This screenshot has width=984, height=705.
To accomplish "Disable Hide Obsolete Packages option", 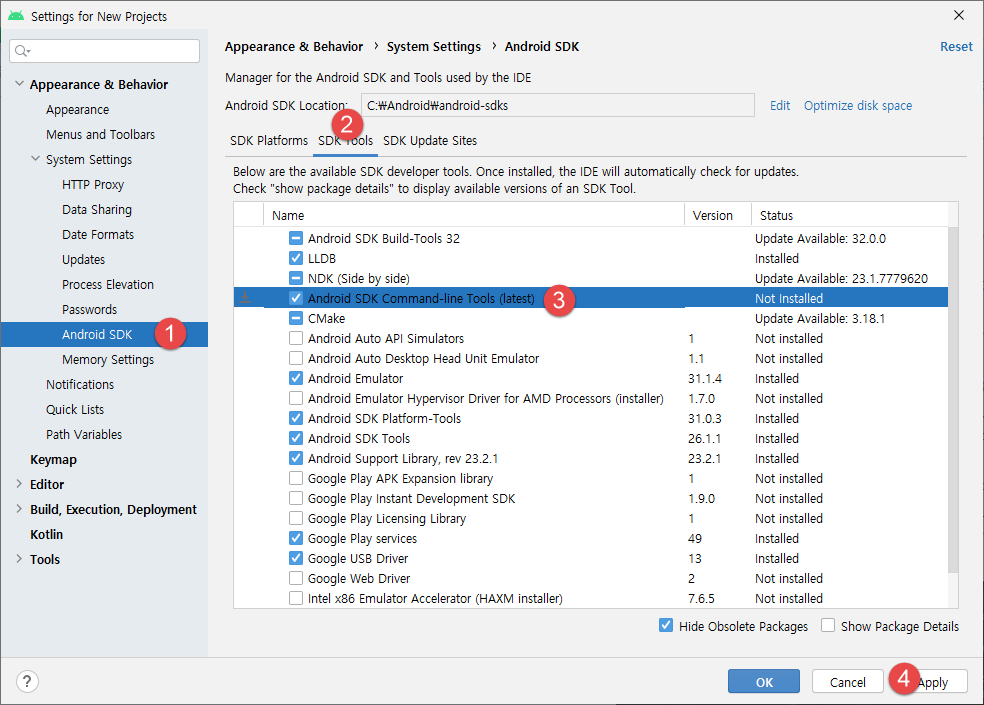I will click(x=666, y=626).
